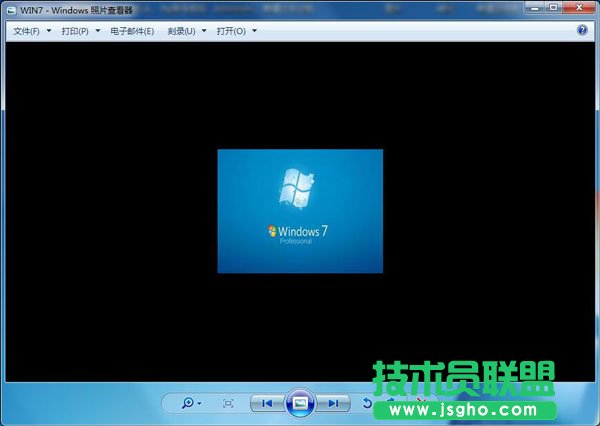
Task: Start the slide show with the round center button
Action: [300, 403]
